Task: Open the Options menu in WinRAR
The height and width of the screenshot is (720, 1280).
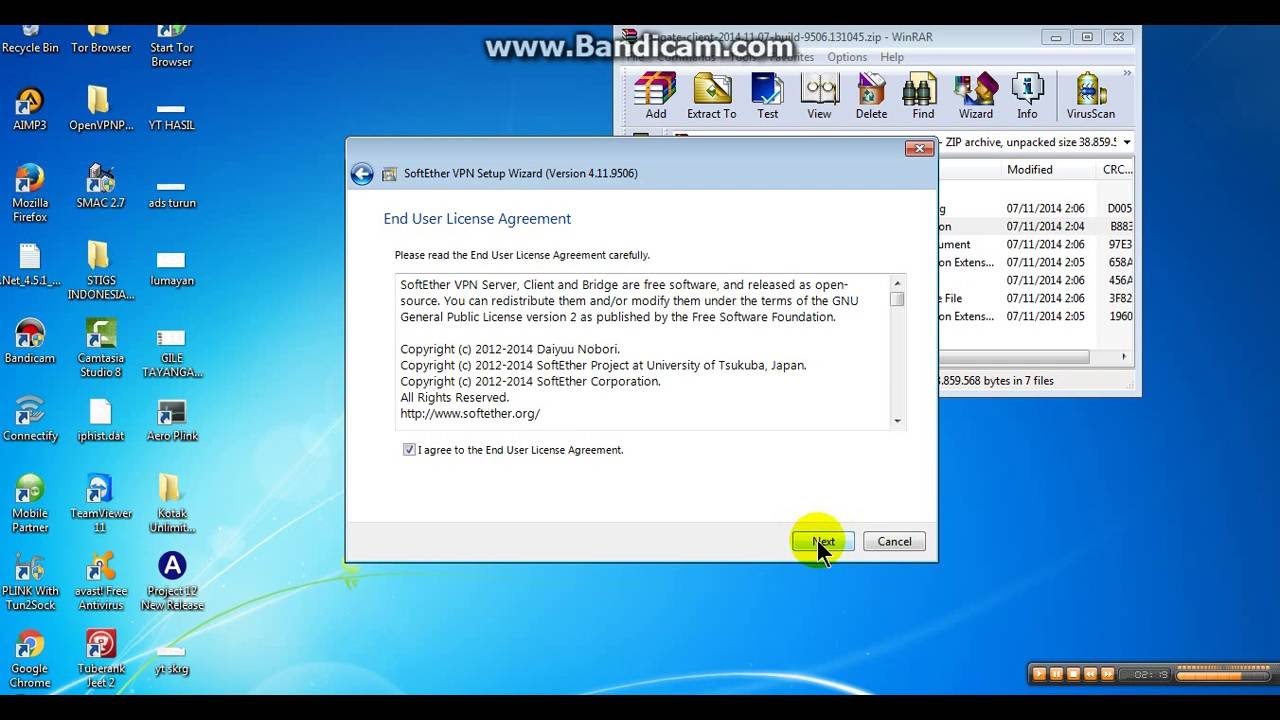Action: pyautogui.click(x=847, y=57)
